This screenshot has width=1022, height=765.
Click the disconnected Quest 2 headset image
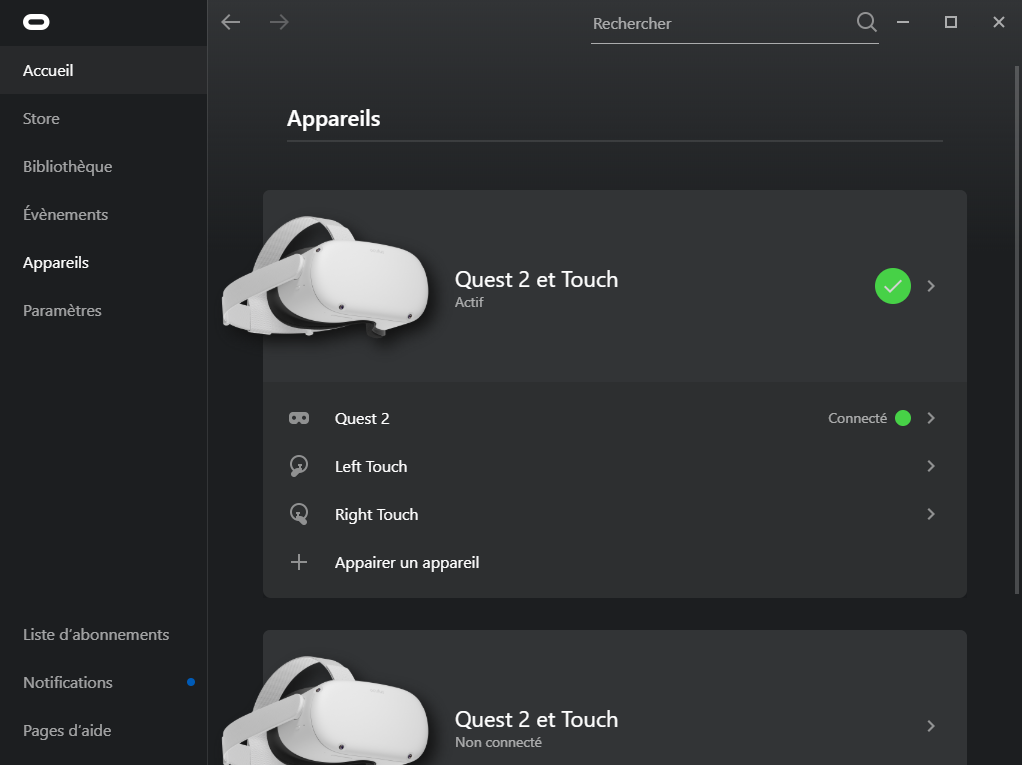coord(325,710)
